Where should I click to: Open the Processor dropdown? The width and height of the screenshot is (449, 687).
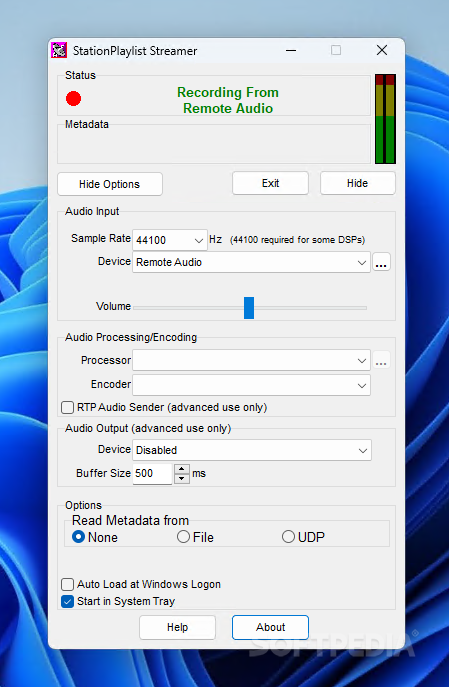251,361
